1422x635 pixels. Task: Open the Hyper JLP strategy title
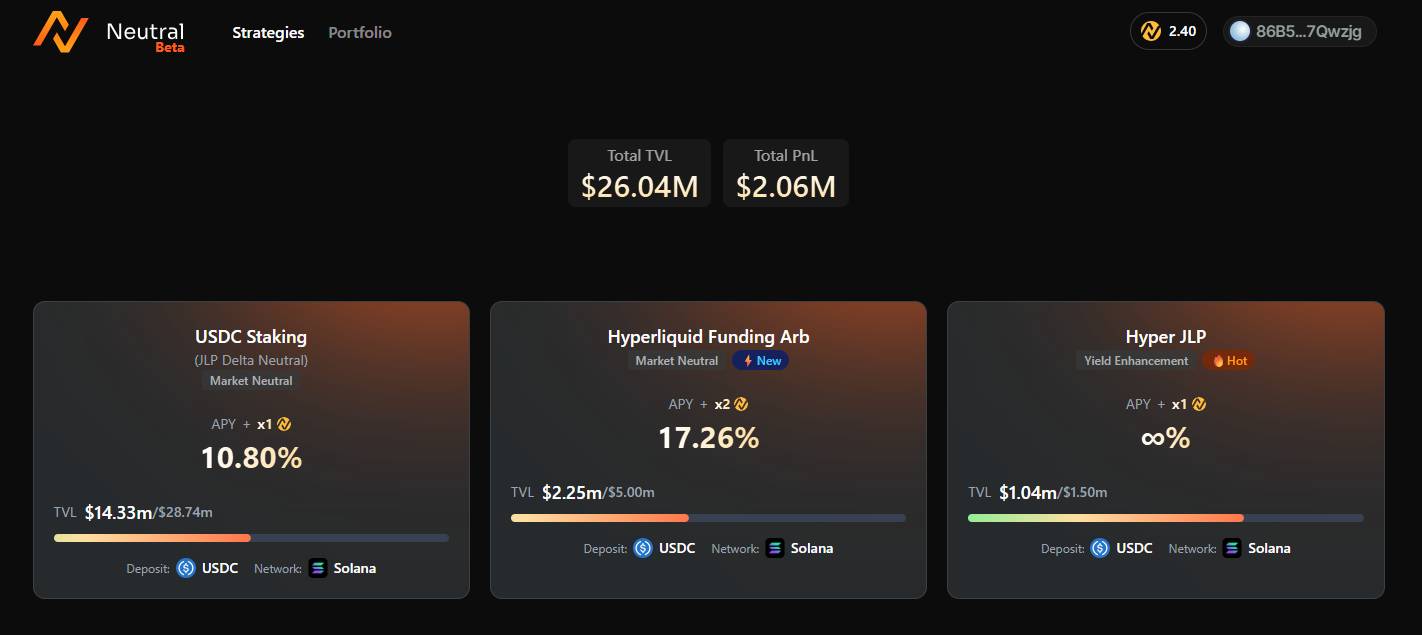tap(1165, 337)
